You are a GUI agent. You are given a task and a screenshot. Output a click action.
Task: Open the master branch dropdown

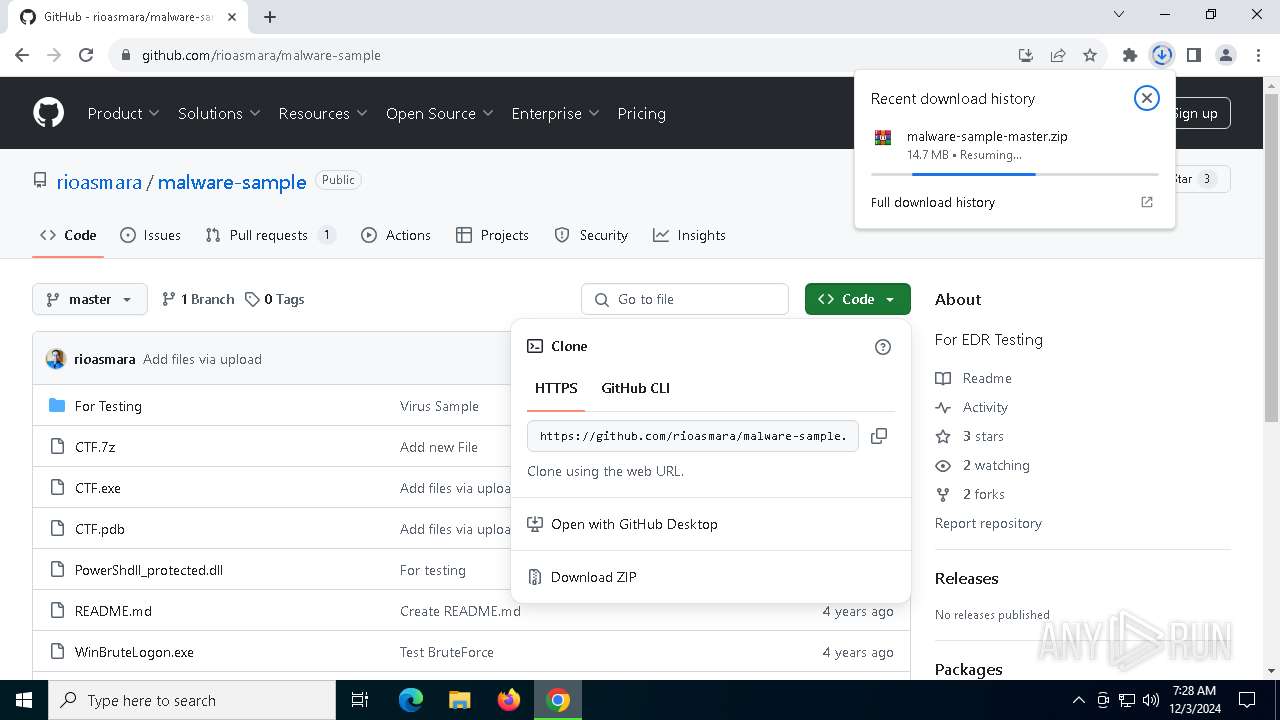[x=90, y=299]
